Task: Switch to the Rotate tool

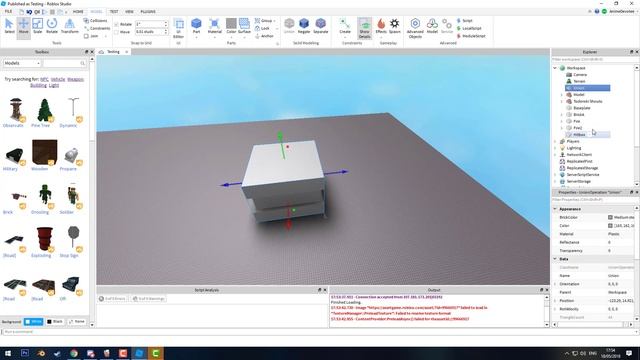Action: pos(52,26)
